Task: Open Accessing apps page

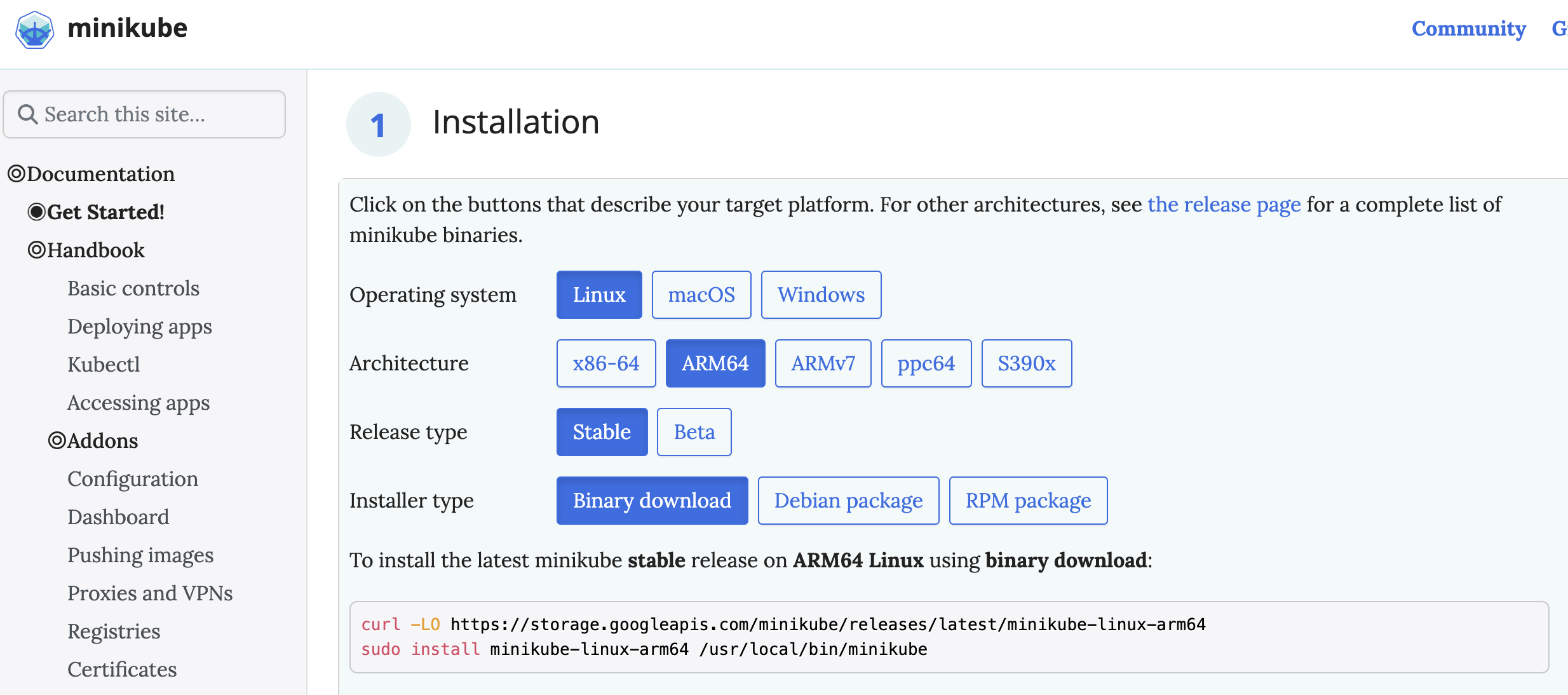Action: coord(139,403)
